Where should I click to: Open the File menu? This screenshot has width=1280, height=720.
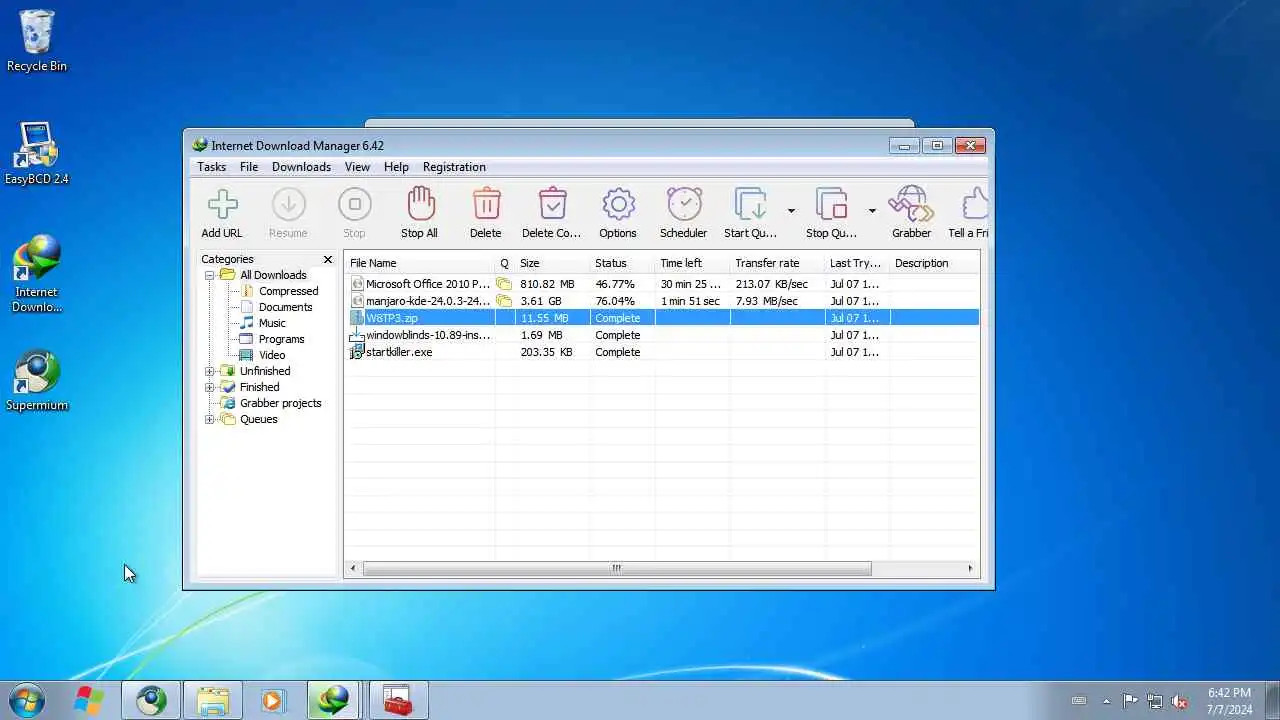click(249, 167)
